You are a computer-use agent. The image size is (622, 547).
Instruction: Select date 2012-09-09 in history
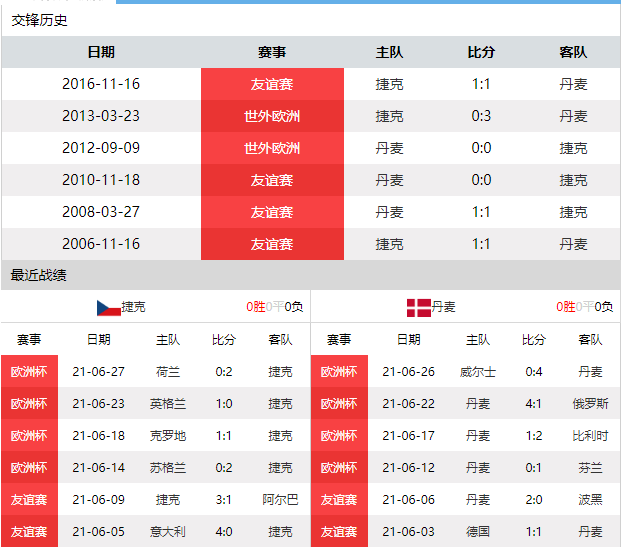[101, 148]
